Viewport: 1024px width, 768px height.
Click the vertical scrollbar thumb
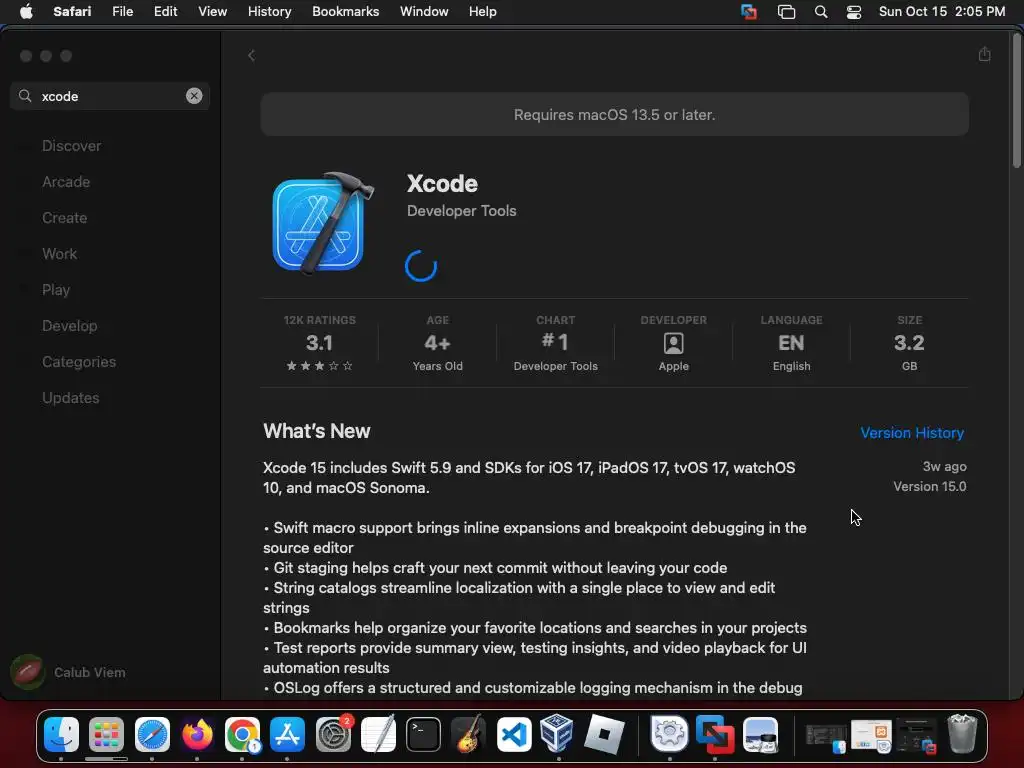(1016, 101)
